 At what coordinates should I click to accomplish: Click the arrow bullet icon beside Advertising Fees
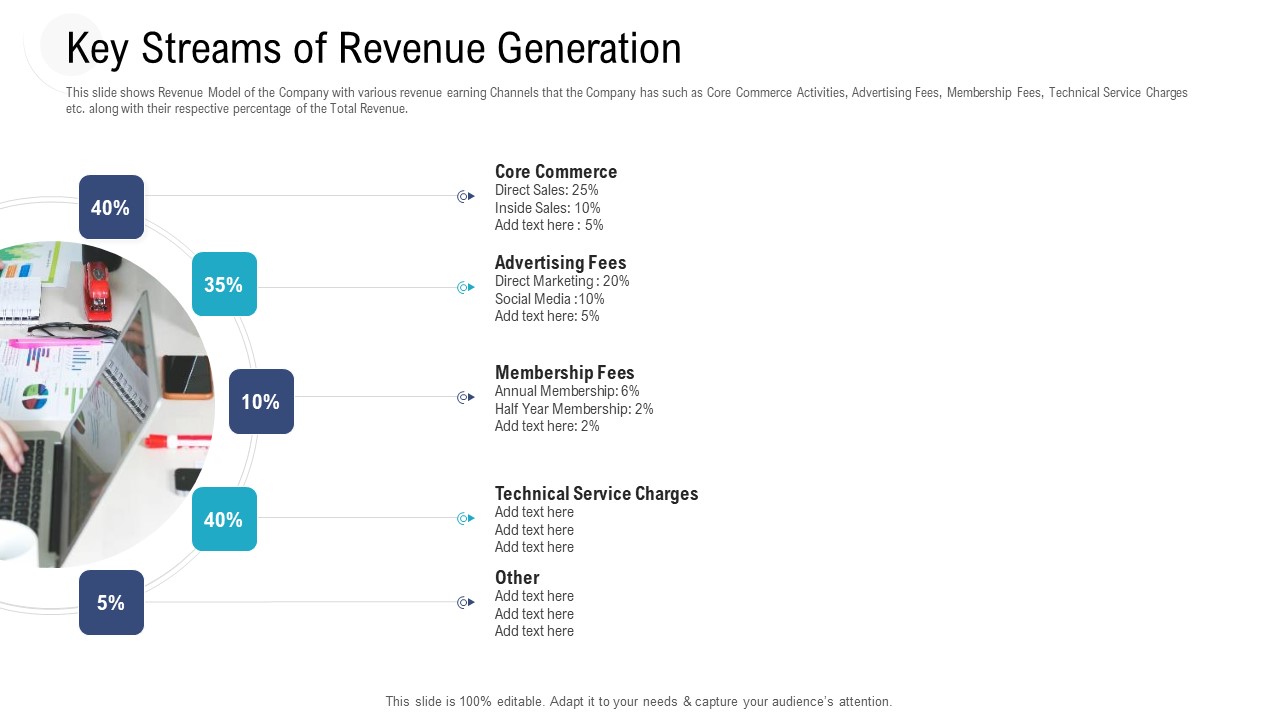pos(466,288)
